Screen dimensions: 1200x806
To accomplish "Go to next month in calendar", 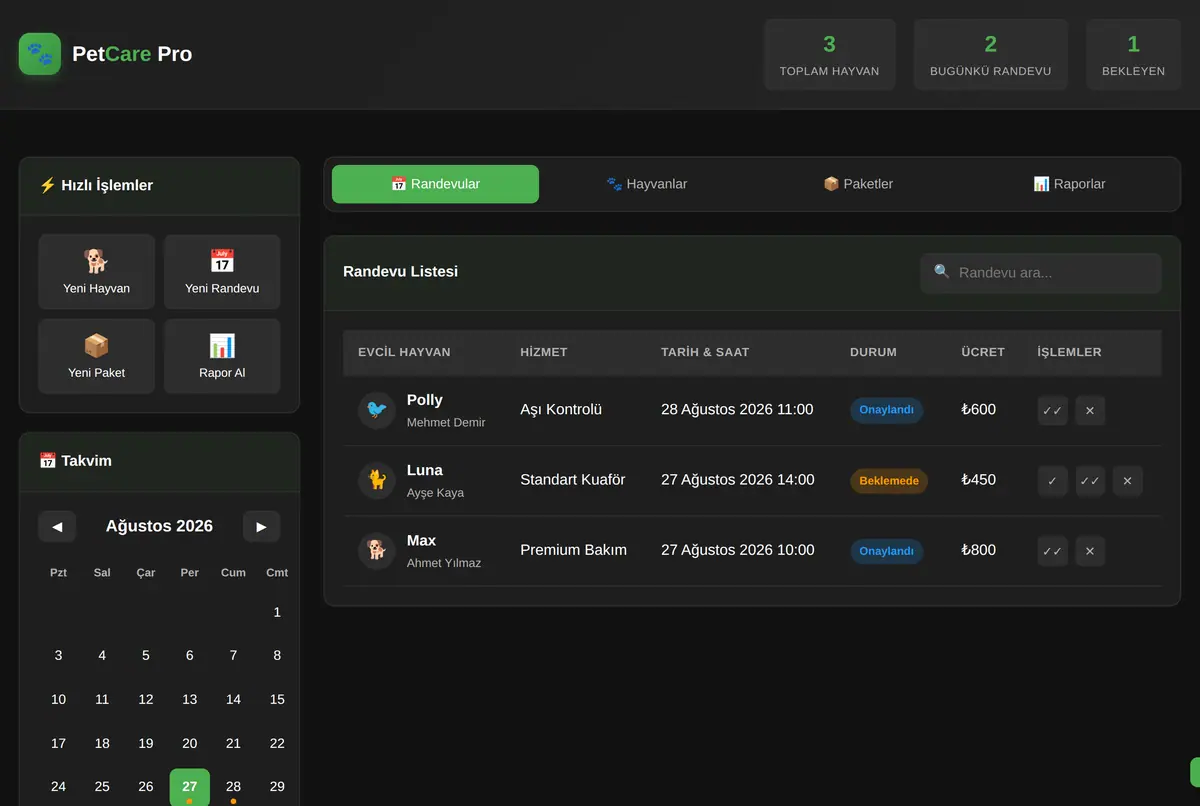I will tap(261, 526).
